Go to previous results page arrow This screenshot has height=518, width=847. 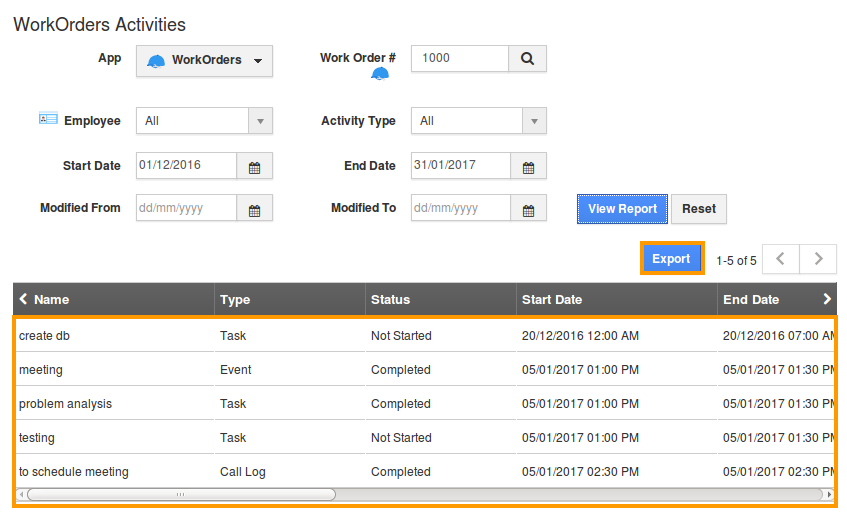click(781, 259)
